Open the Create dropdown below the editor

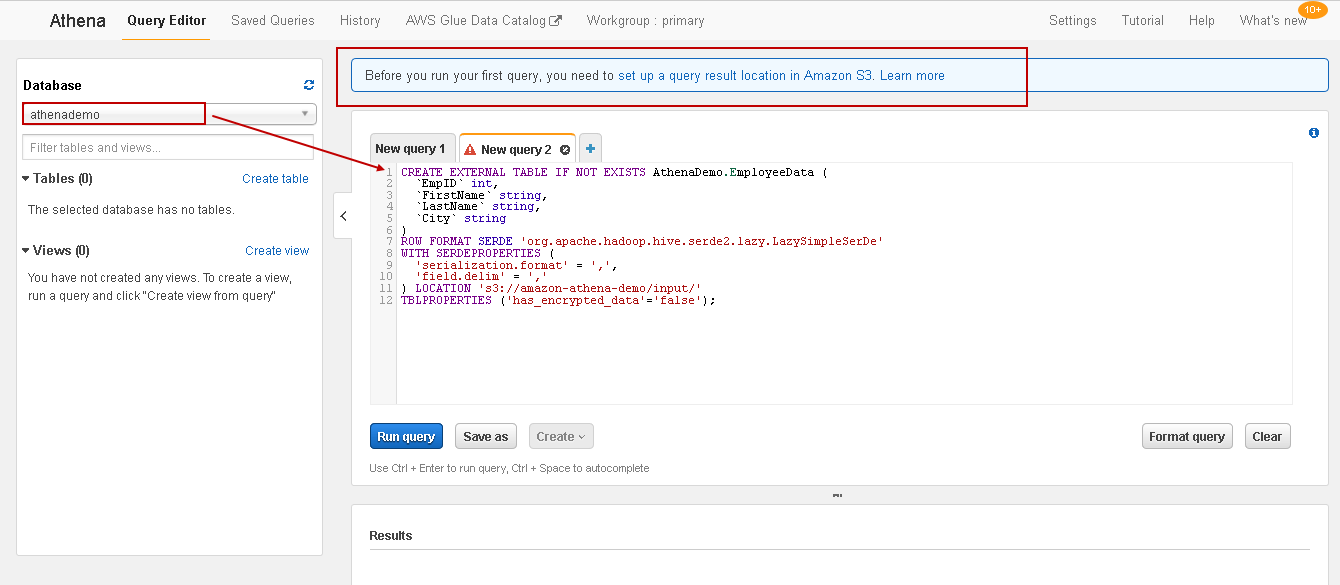[x=560, y=436]
